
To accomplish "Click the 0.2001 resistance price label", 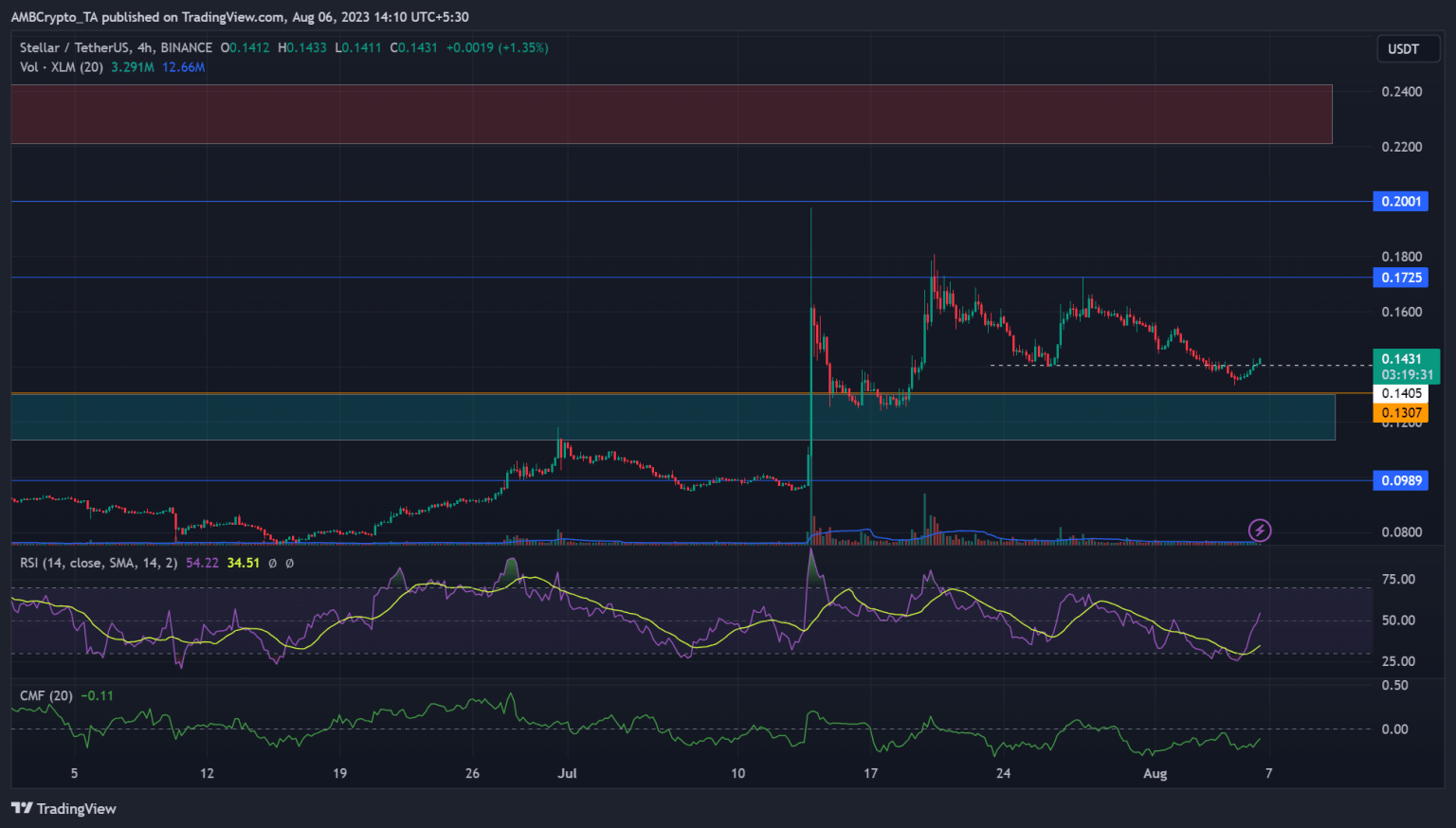I will pyautogui.click(x=1400, y=201).
